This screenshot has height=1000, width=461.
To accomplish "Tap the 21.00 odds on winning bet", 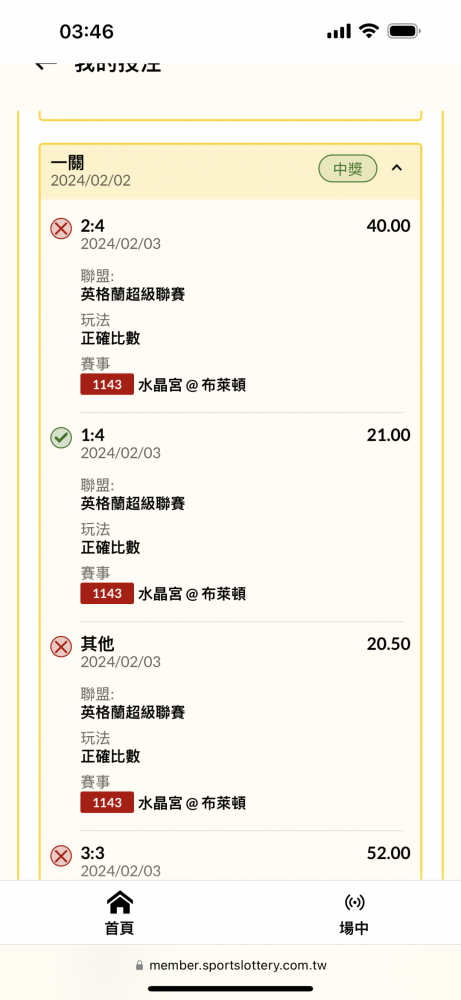I will coord(388,435).
